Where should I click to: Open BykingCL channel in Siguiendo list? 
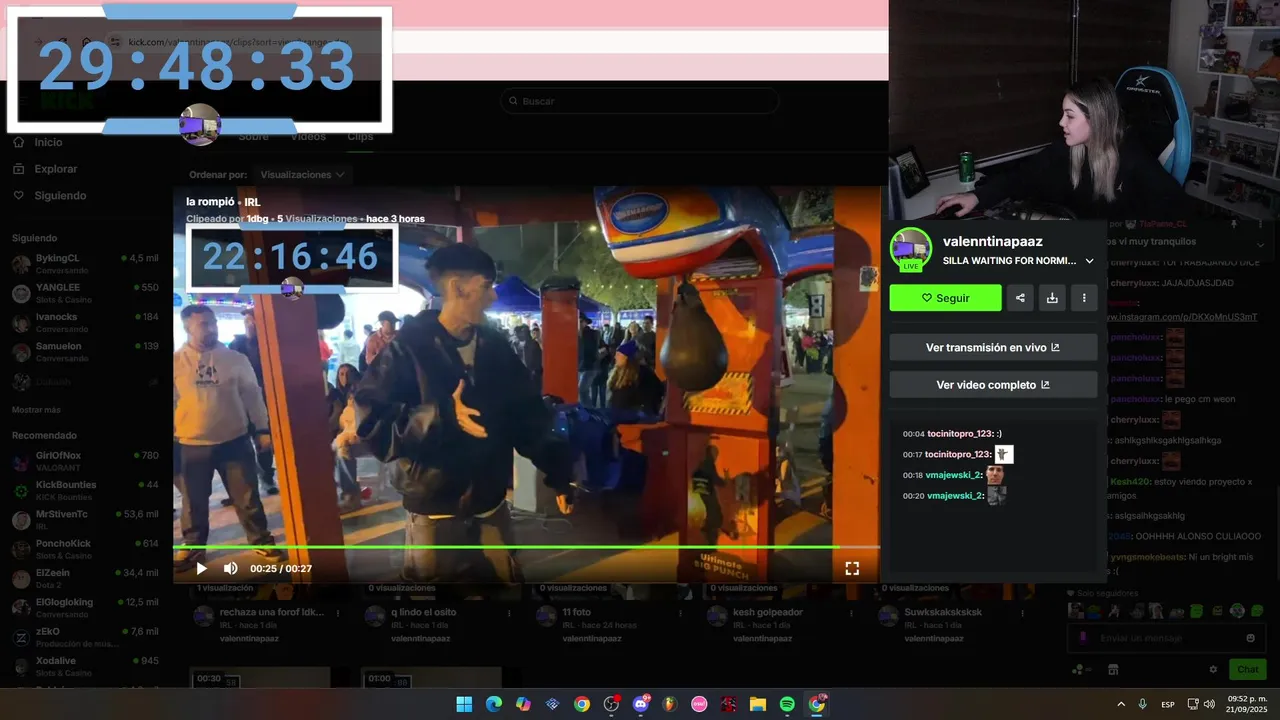(x=86, y=264)
